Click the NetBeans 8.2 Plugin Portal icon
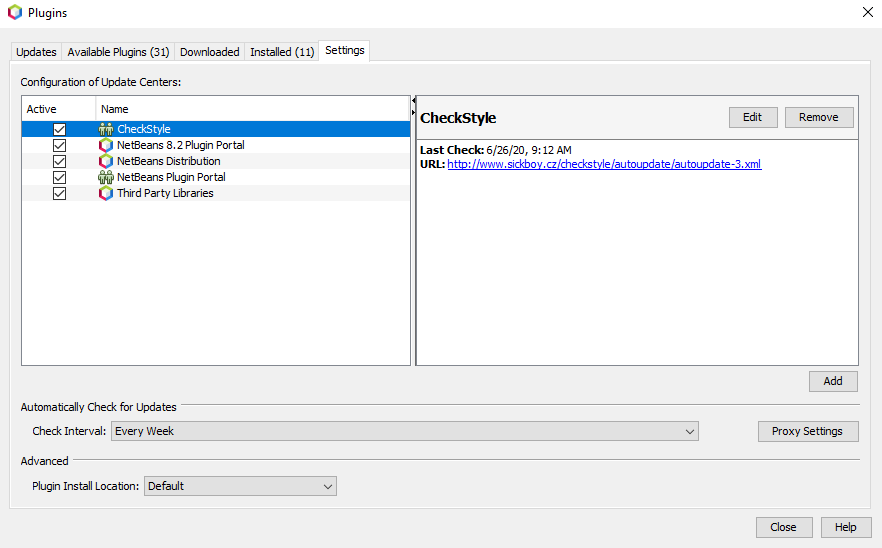 (106, 145)
